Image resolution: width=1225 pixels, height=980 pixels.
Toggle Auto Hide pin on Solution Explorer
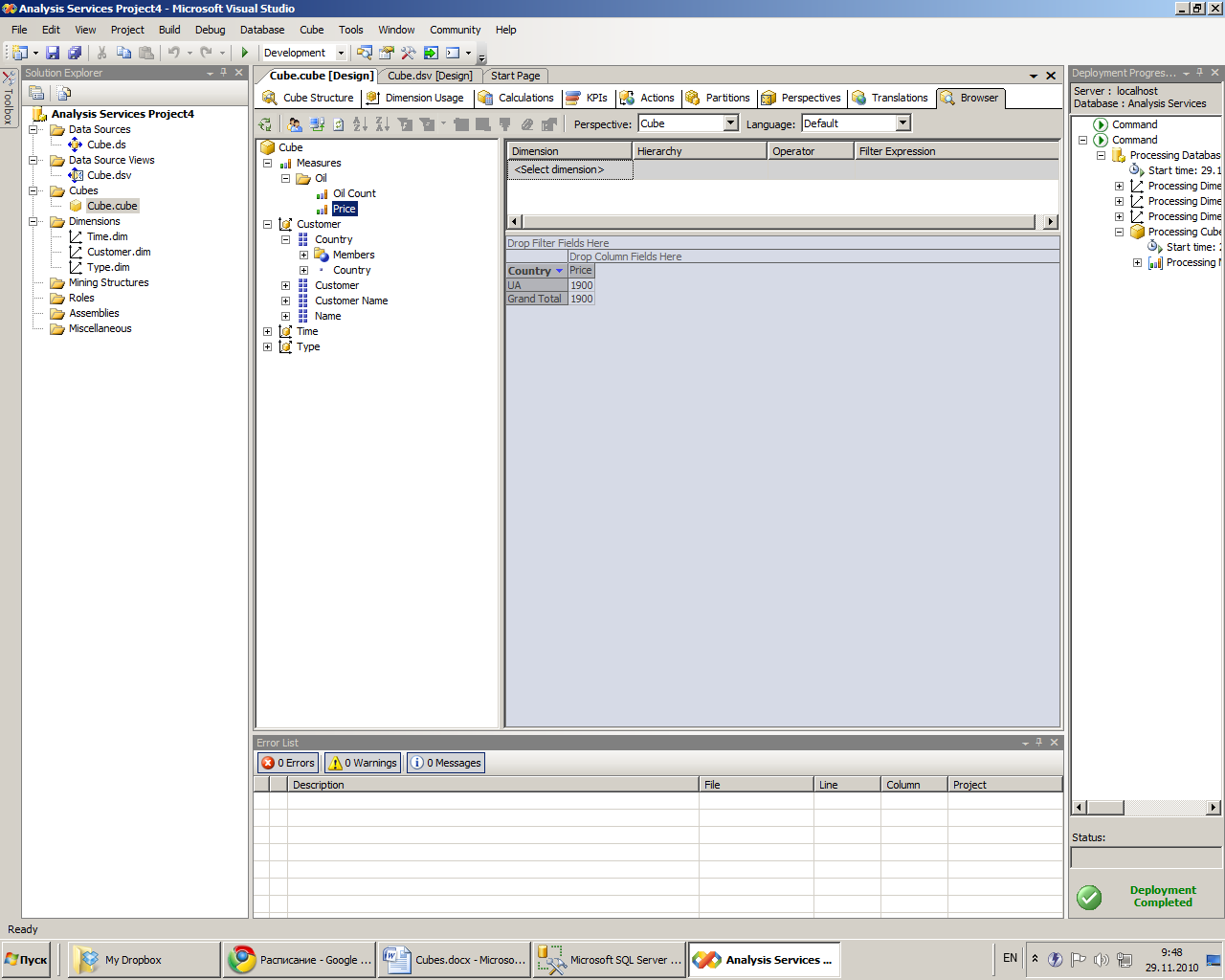tap(224, 73)
